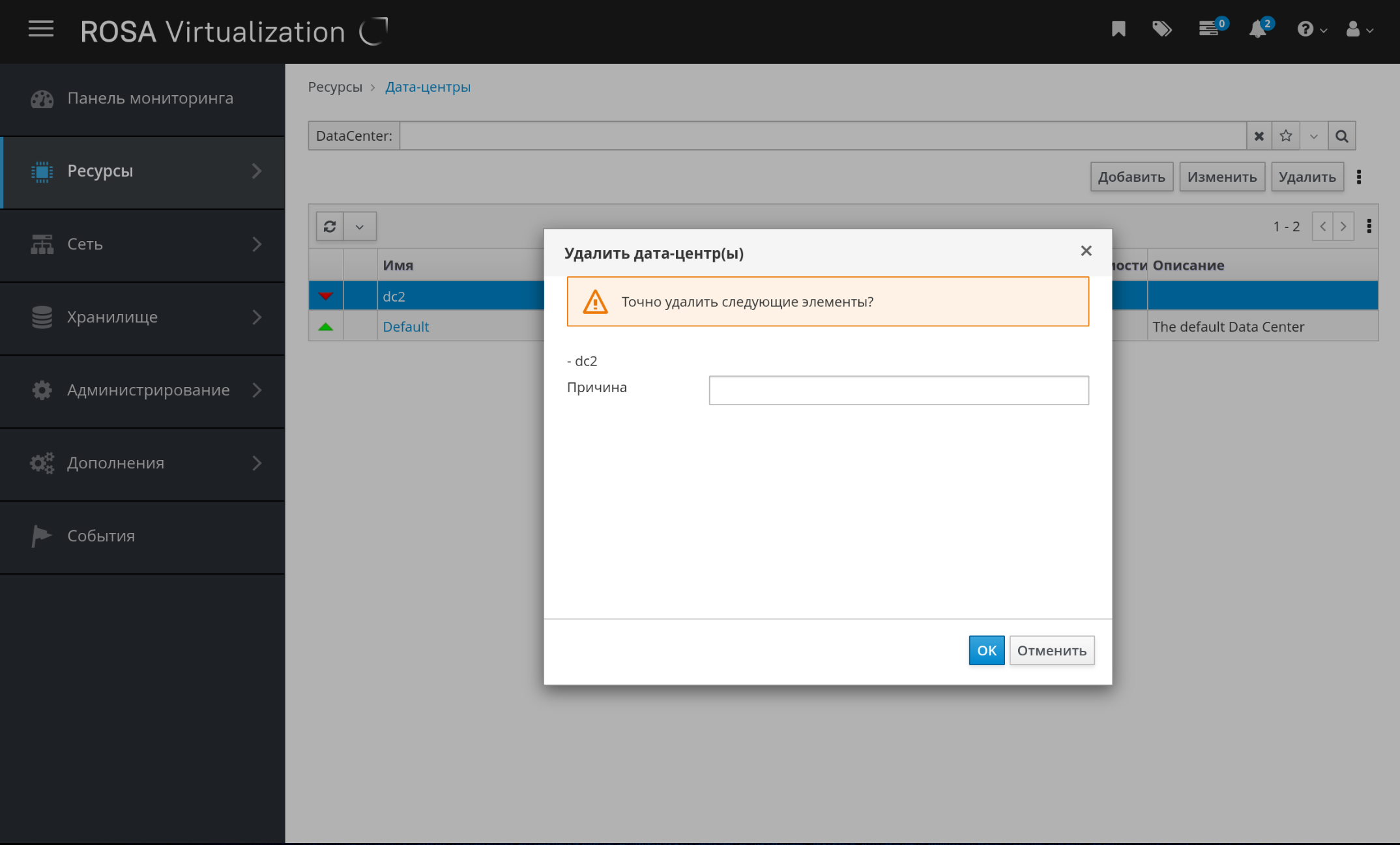The height and width of the screenshot is (845, 1400).
Task: Open the notifications bell icon
Action: (1258, 29)
